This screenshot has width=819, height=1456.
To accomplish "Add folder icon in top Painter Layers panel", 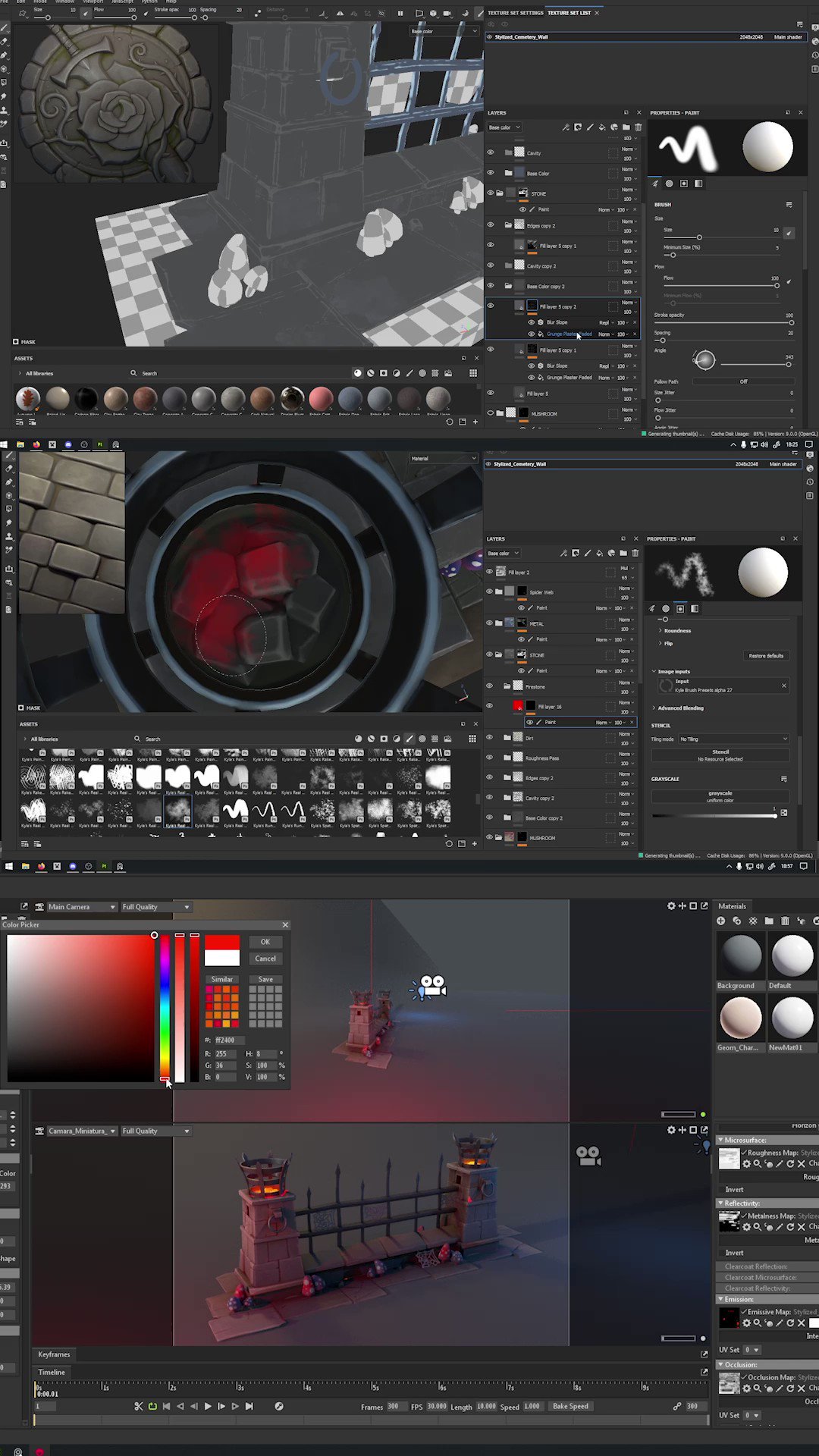I will [x=626, y=127].
